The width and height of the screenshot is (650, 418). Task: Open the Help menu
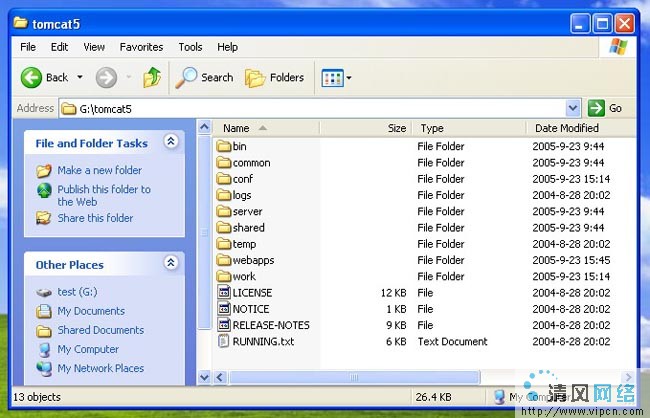[x=228, y=47]
